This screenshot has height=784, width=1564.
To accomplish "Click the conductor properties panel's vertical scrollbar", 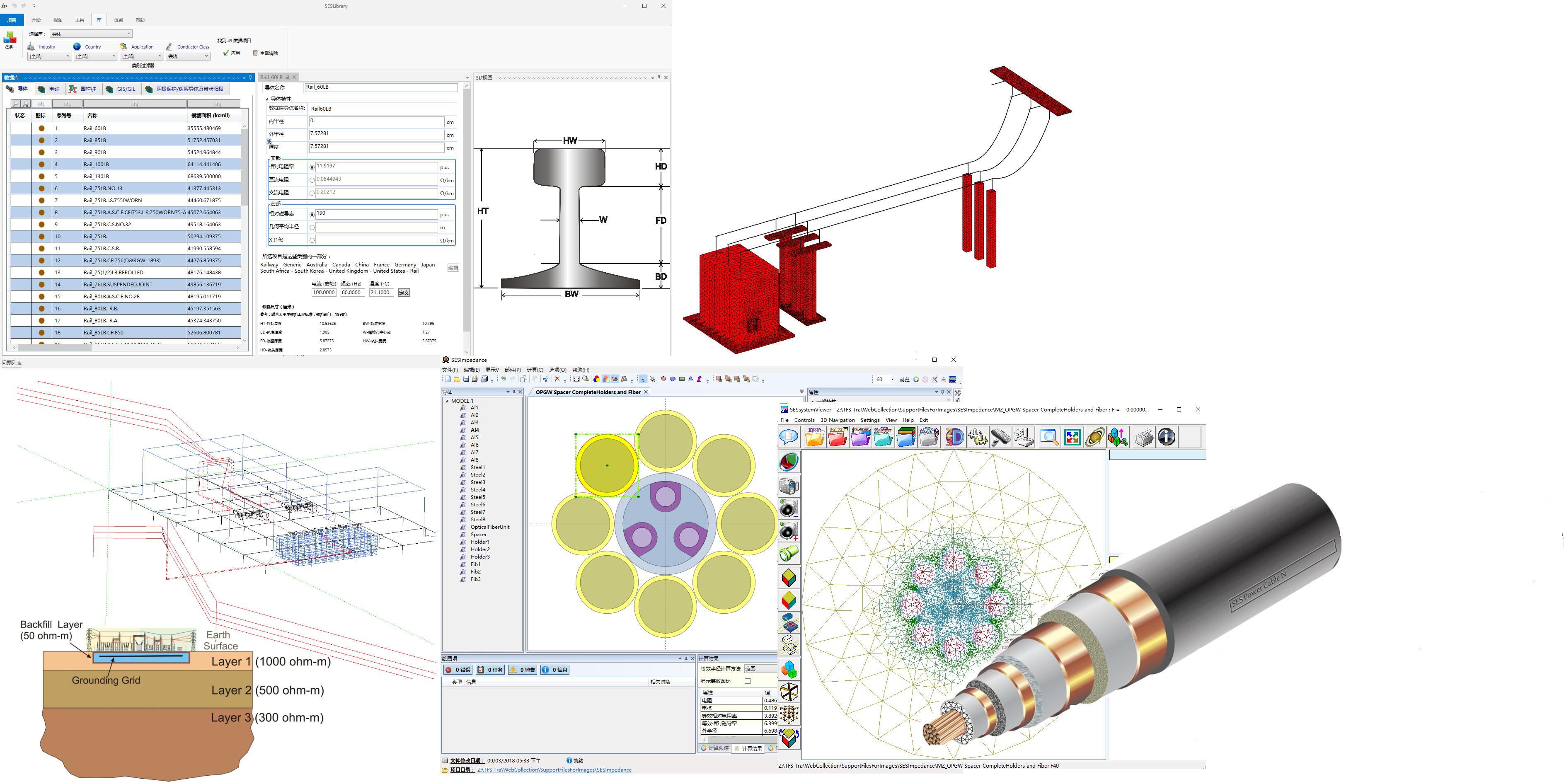I will click(466, 210).
